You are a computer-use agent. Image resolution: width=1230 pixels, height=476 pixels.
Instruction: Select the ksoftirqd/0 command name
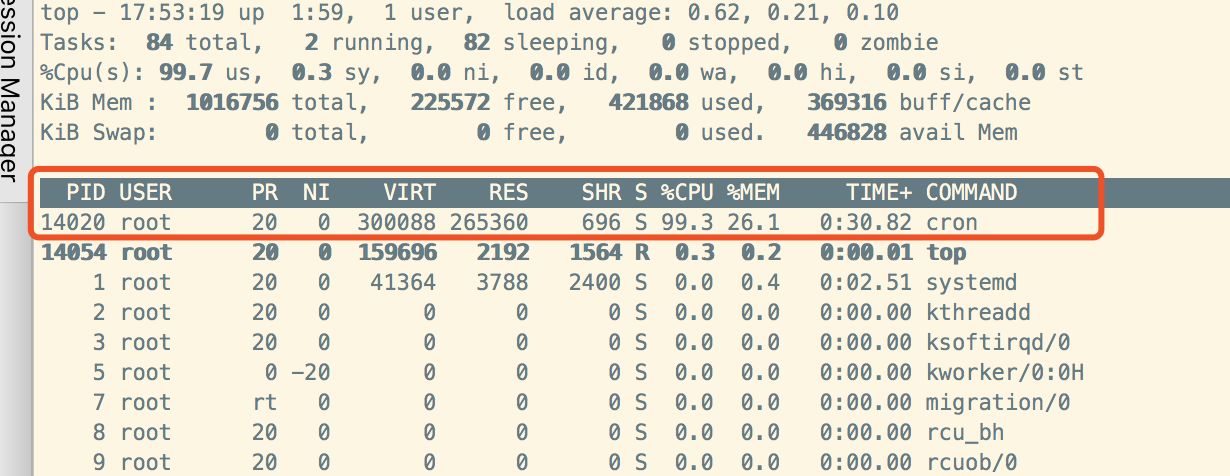pyautogui.click(x=998, y=342)
